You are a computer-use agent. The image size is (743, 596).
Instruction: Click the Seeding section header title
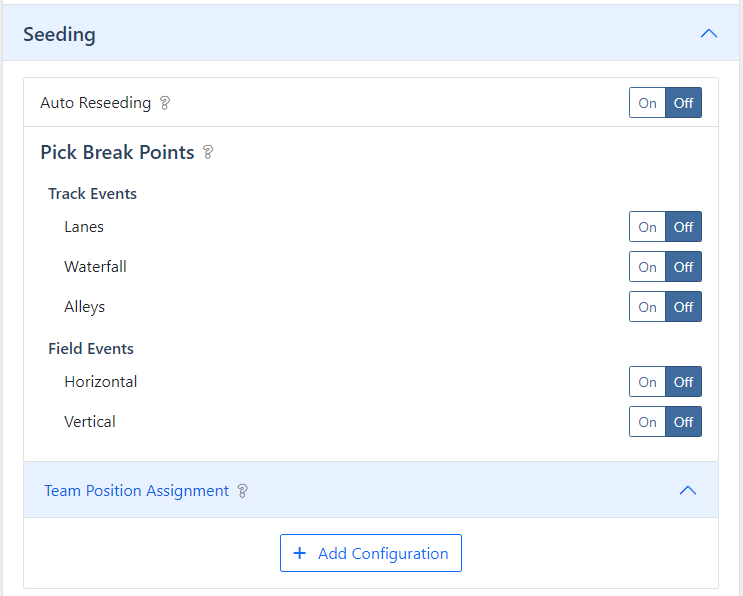59,35
